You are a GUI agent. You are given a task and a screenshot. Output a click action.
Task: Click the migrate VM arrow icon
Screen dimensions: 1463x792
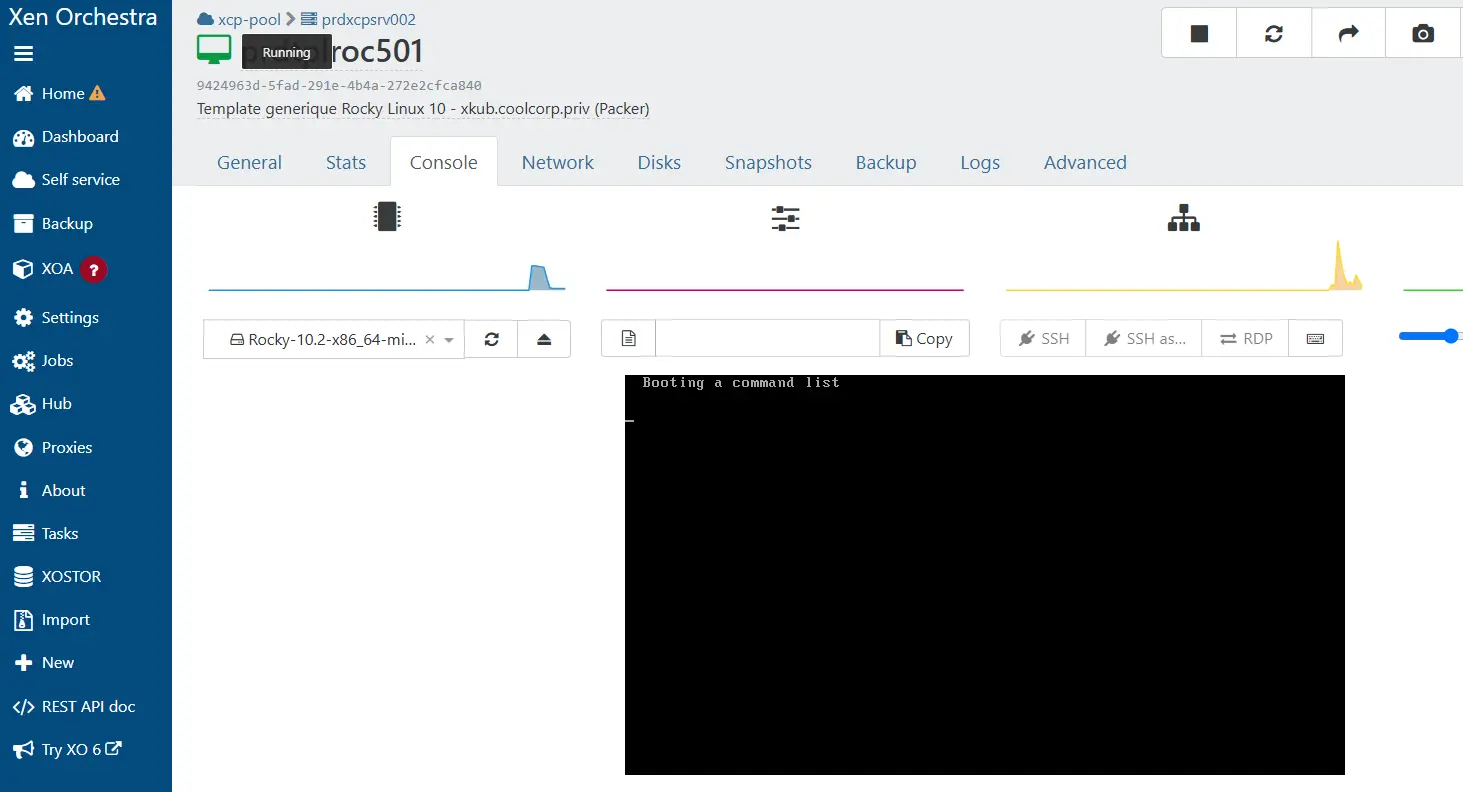pyautogui.click(x=1348, y=34)
